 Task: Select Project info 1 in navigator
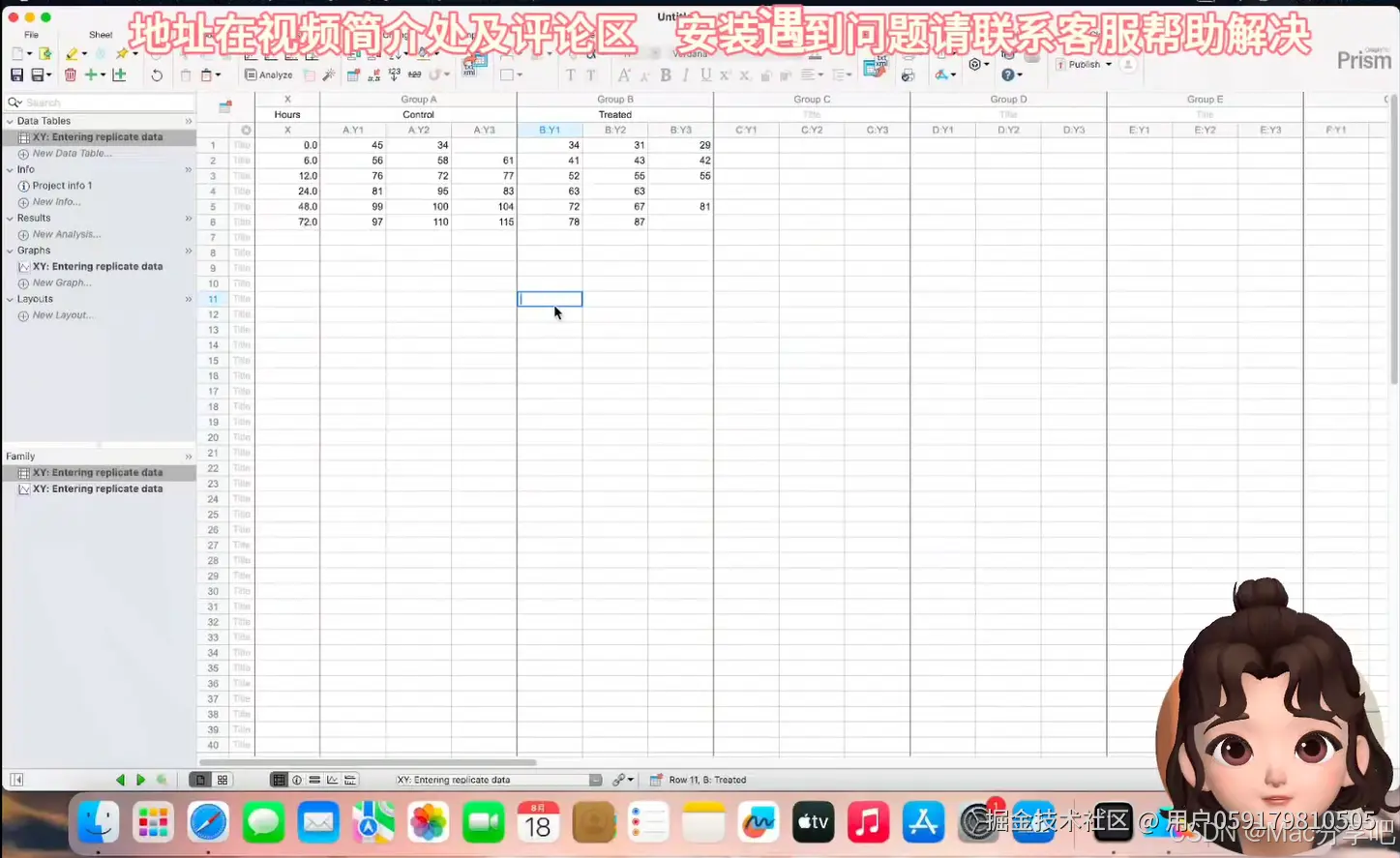(x=63, y=186)
